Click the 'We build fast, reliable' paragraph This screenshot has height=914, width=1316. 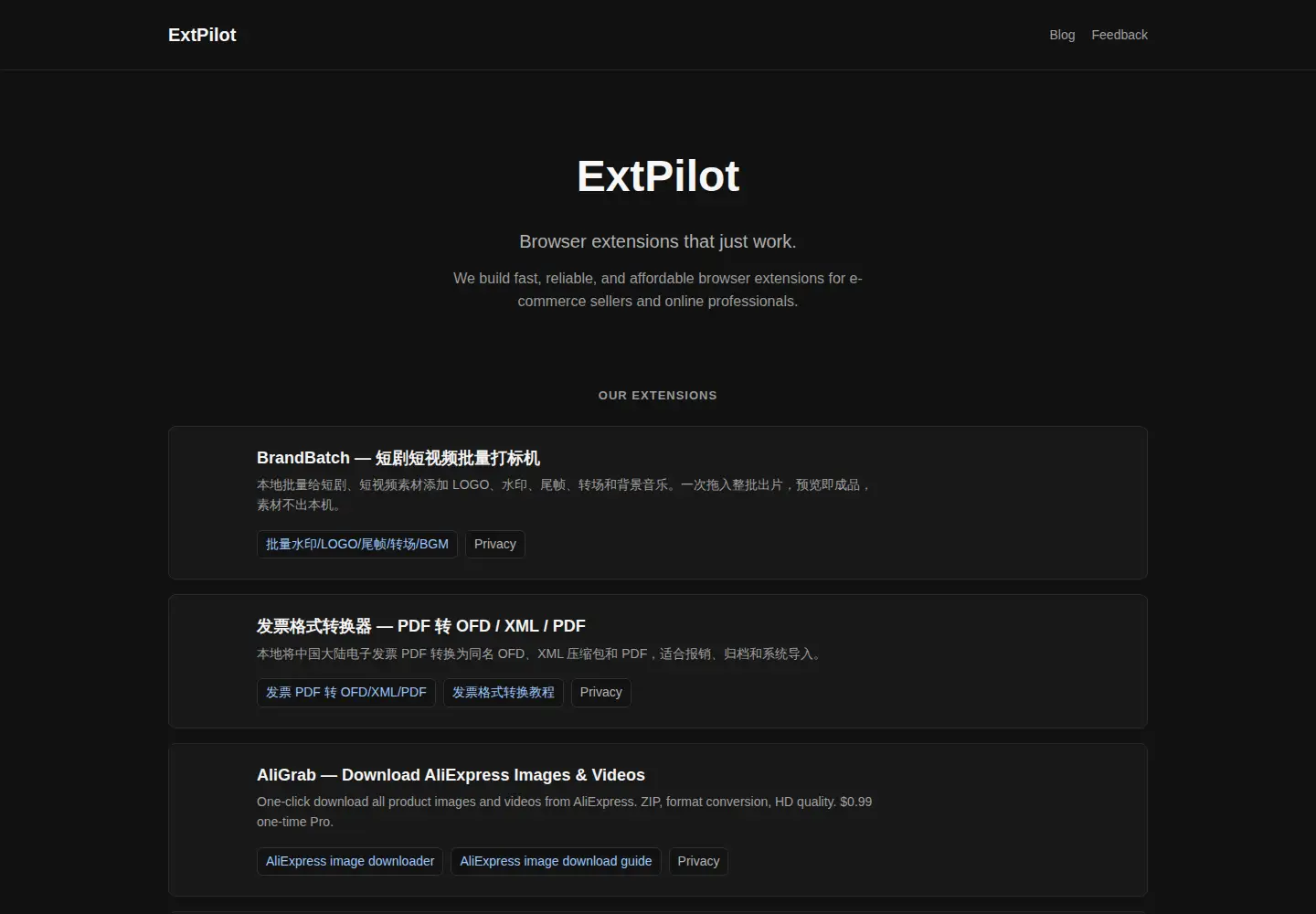click(658, 290)
